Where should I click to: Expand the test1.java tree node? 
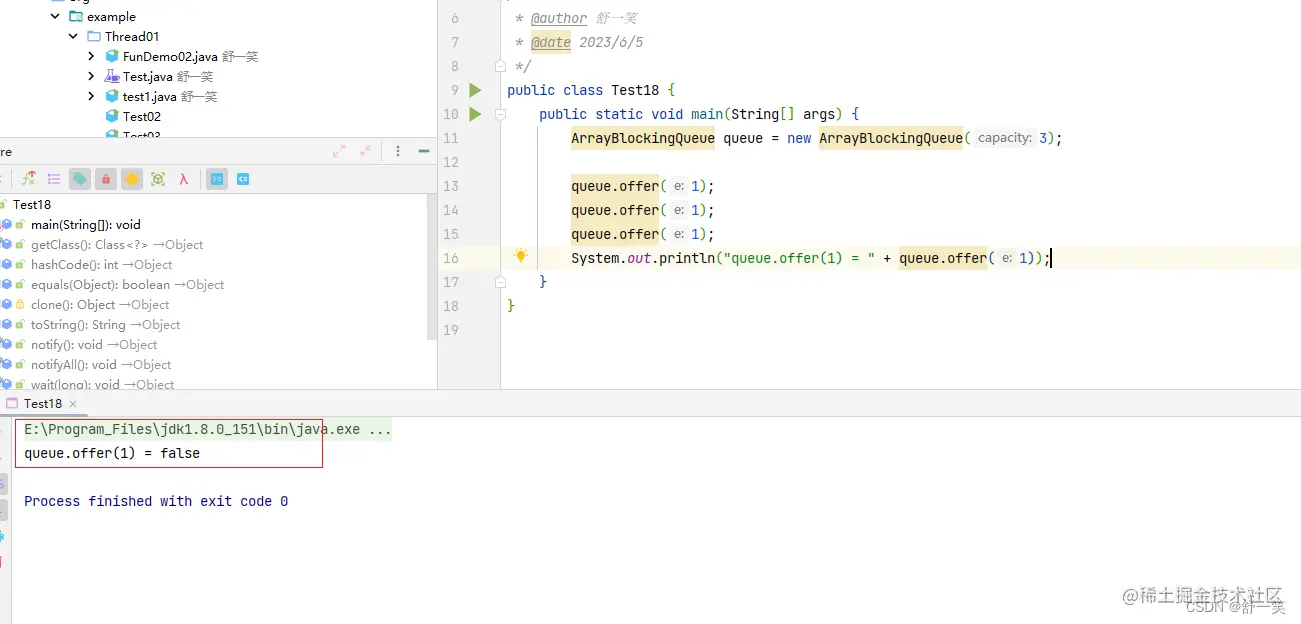pos(91,97)
